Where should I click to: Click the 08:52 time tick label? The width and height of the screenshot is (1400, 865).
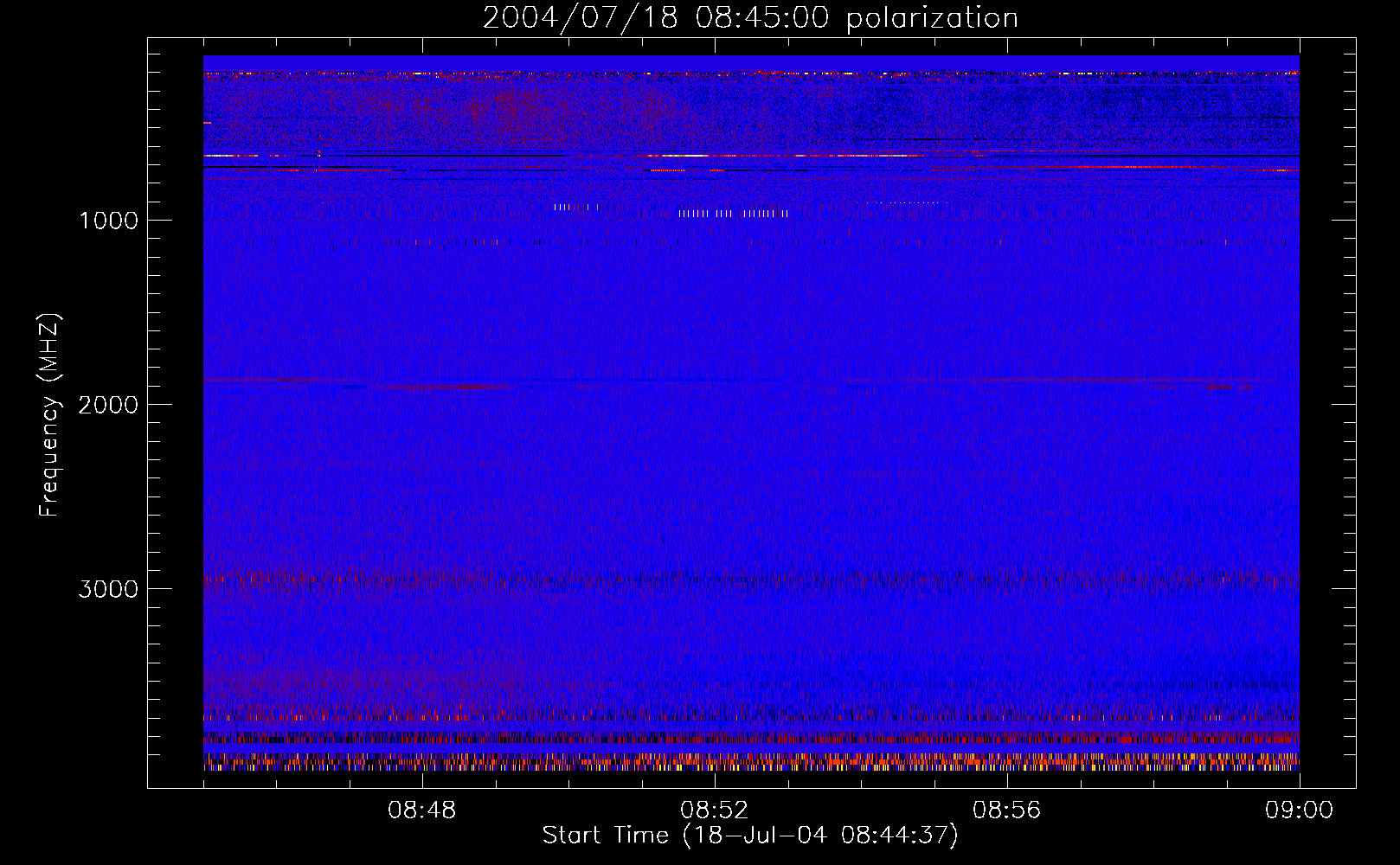[715, 811]
